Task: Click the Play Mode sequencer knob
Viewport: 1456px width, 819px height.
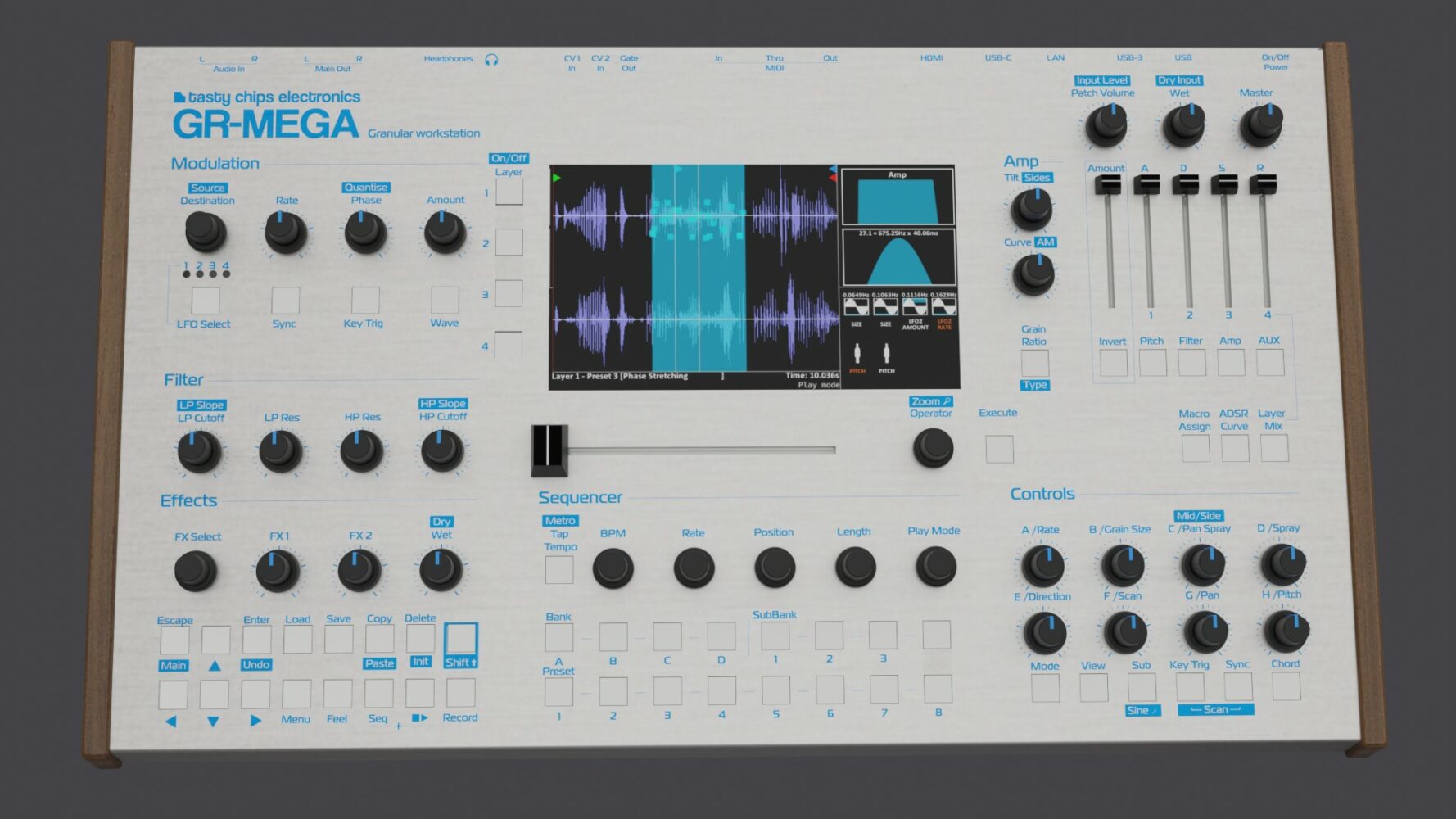Action: (935, 566)
